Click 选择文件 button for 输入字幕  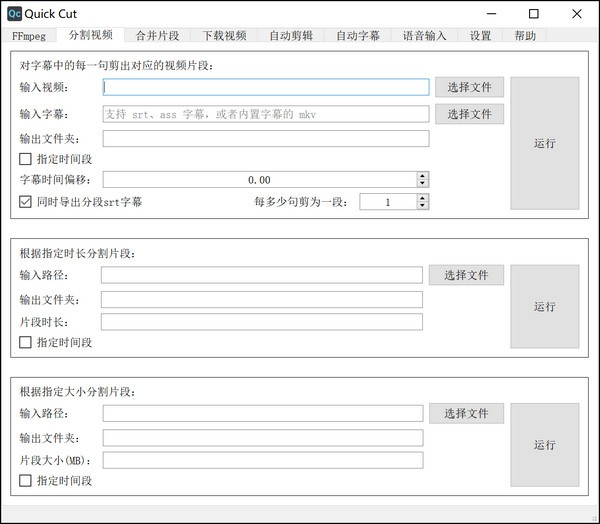[x=469, y=114]
